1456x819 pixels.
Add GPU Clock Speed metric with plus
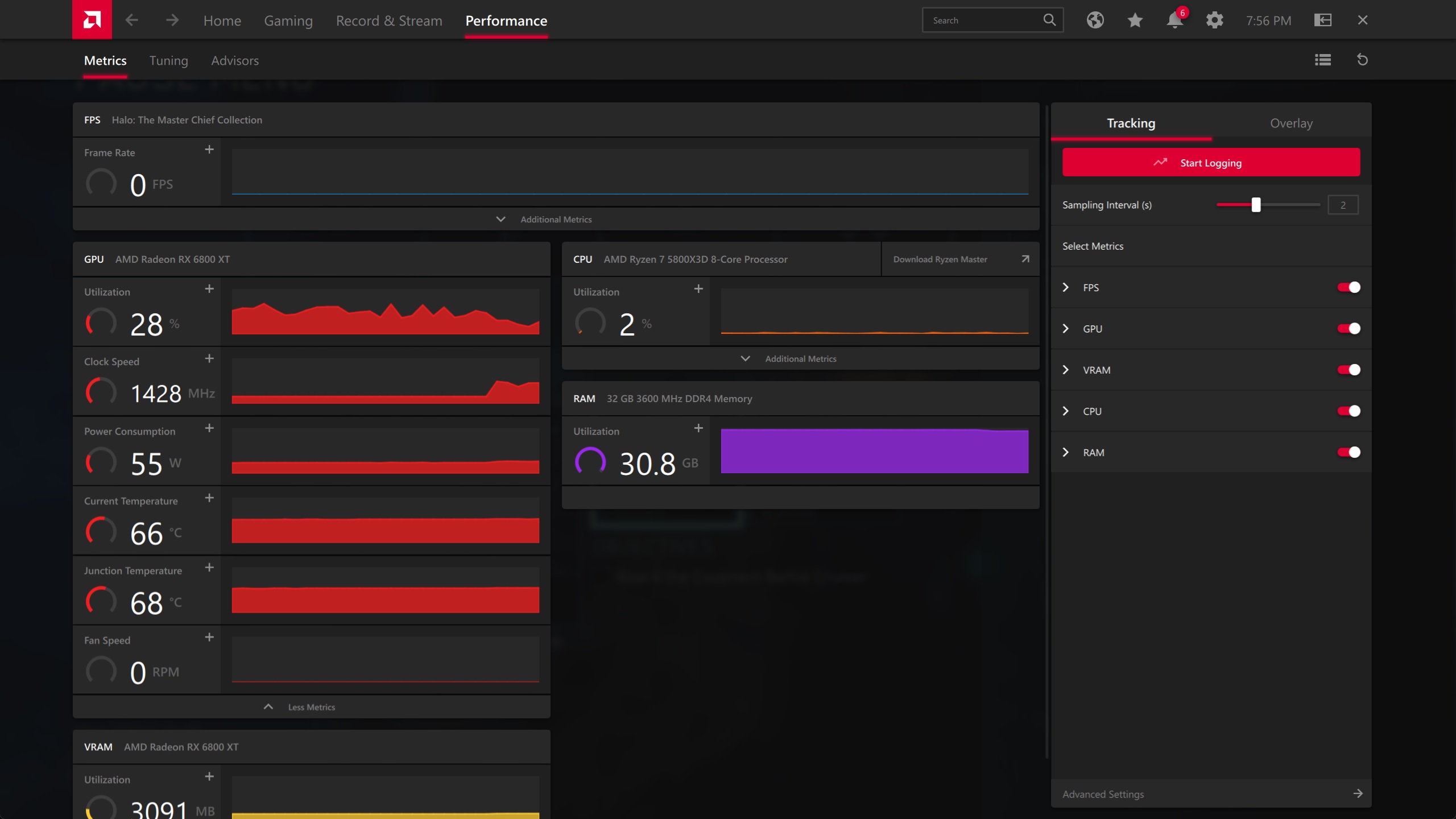pos(209,358)
